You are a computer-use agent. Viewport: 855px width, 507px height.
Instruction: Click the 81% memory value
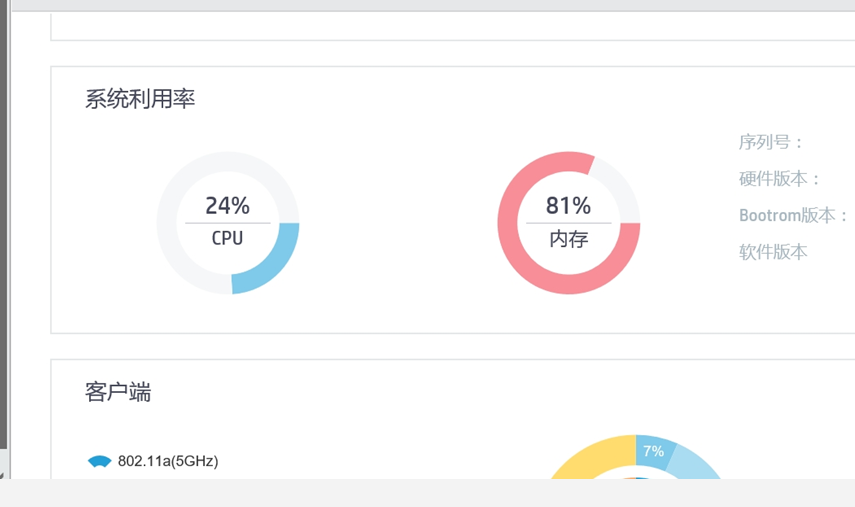click(x=568, y=206)
